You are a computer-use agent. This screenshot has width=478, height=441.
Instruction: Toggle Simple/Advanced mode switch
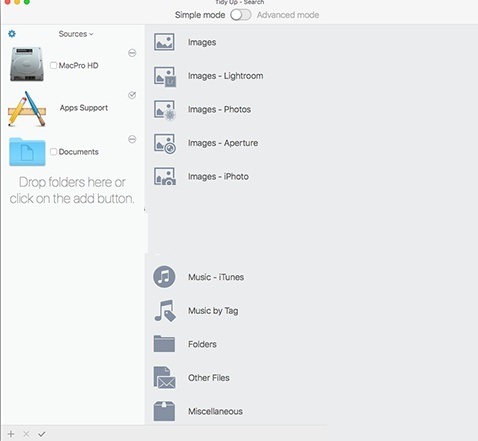[241, 15]
